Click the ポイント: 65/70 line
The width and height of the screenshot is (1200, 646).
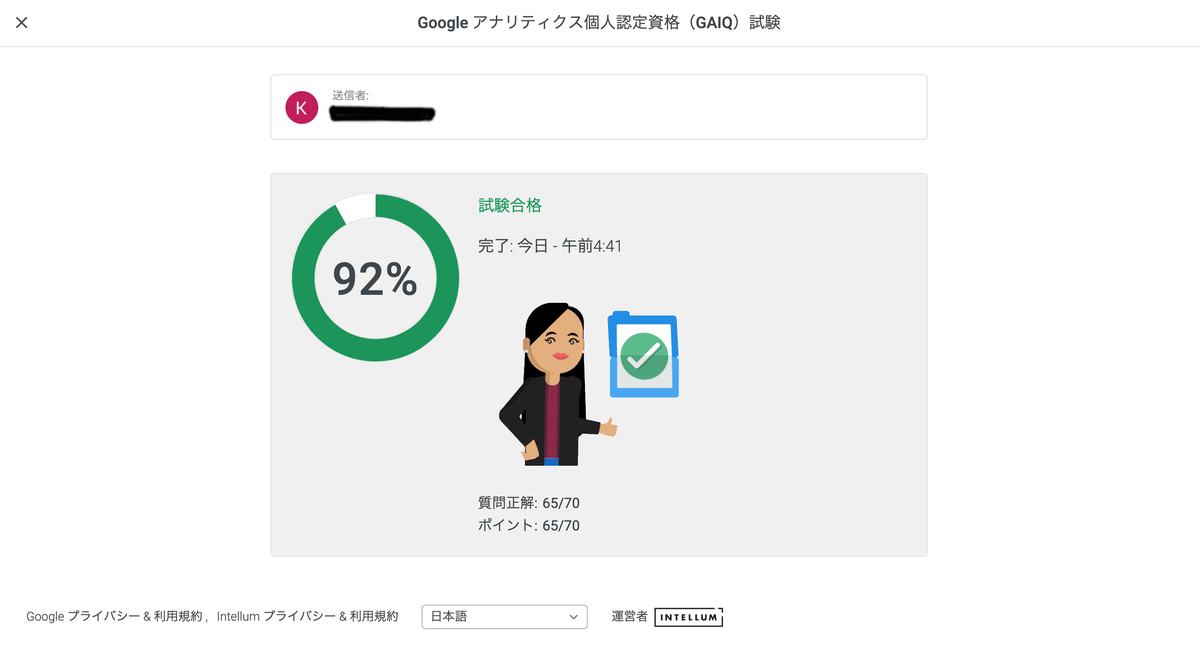(x=529, y=525)
